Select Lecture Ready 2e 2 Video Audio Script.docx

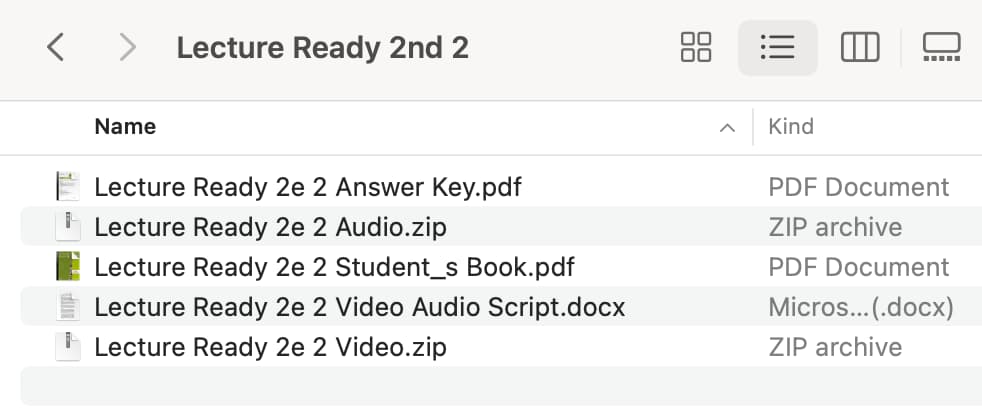(360, 307)
